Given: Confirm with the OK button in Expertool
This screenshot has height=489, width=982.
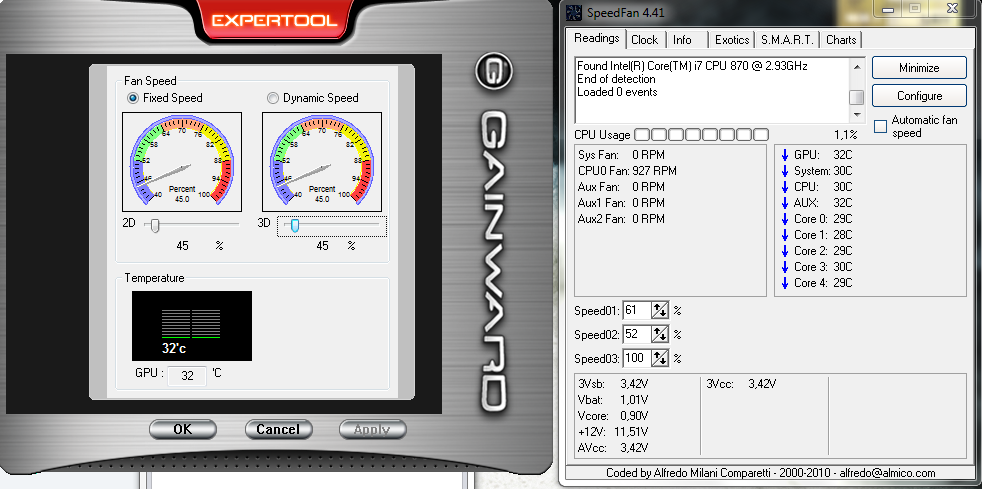Looking at the screenshot, I should click(x=183, y=430).
